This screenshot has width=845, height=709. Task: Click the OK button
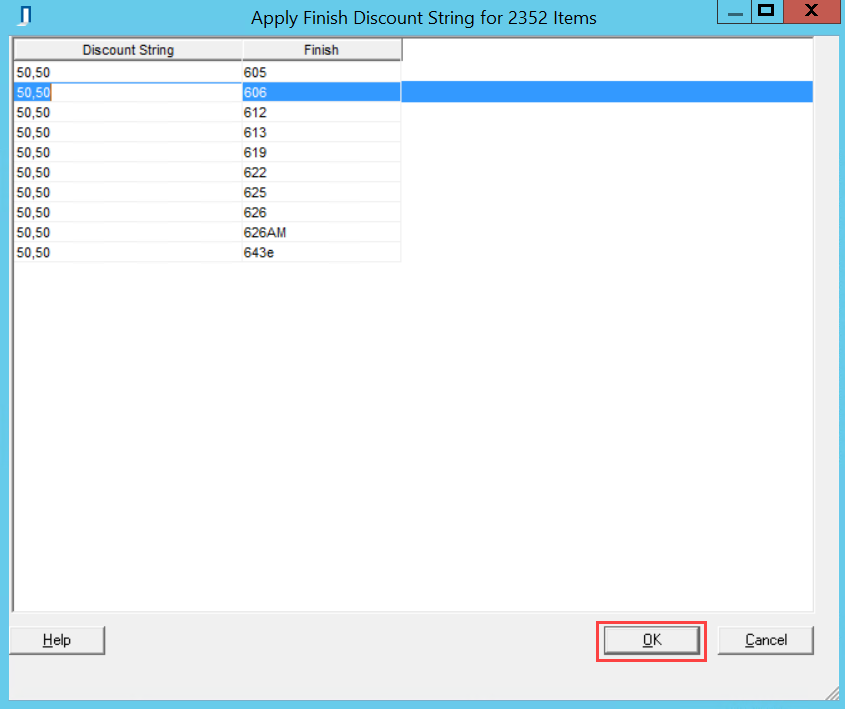coord(651,640)
